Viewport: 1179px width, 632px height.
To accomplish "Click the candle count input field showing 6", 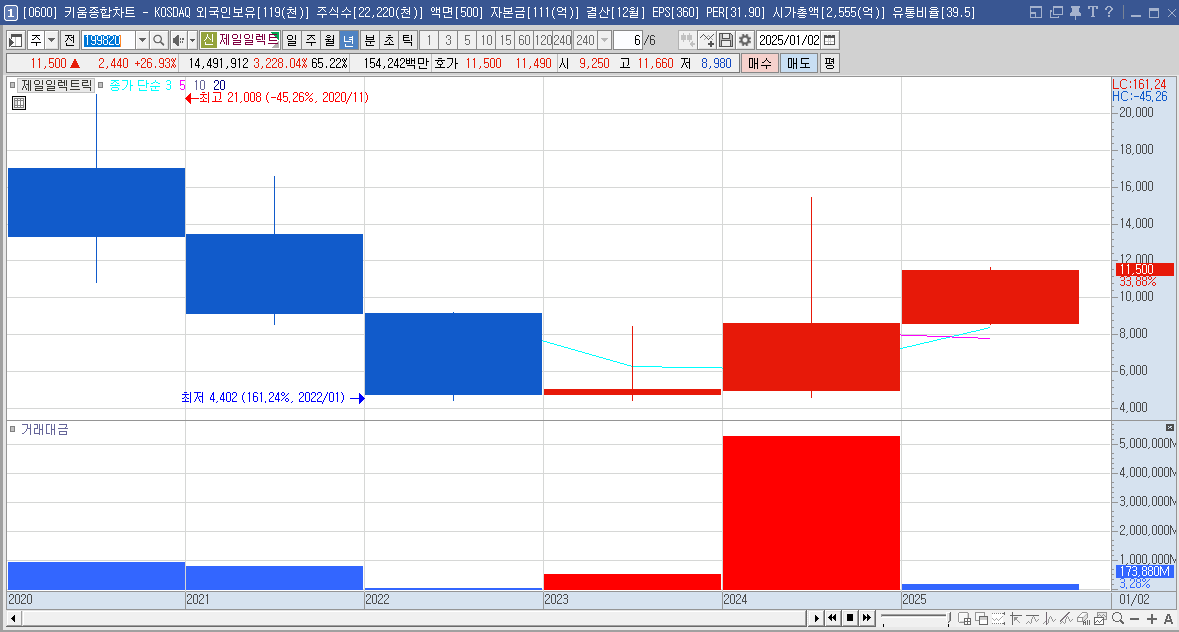I will [x=628, y=41].
